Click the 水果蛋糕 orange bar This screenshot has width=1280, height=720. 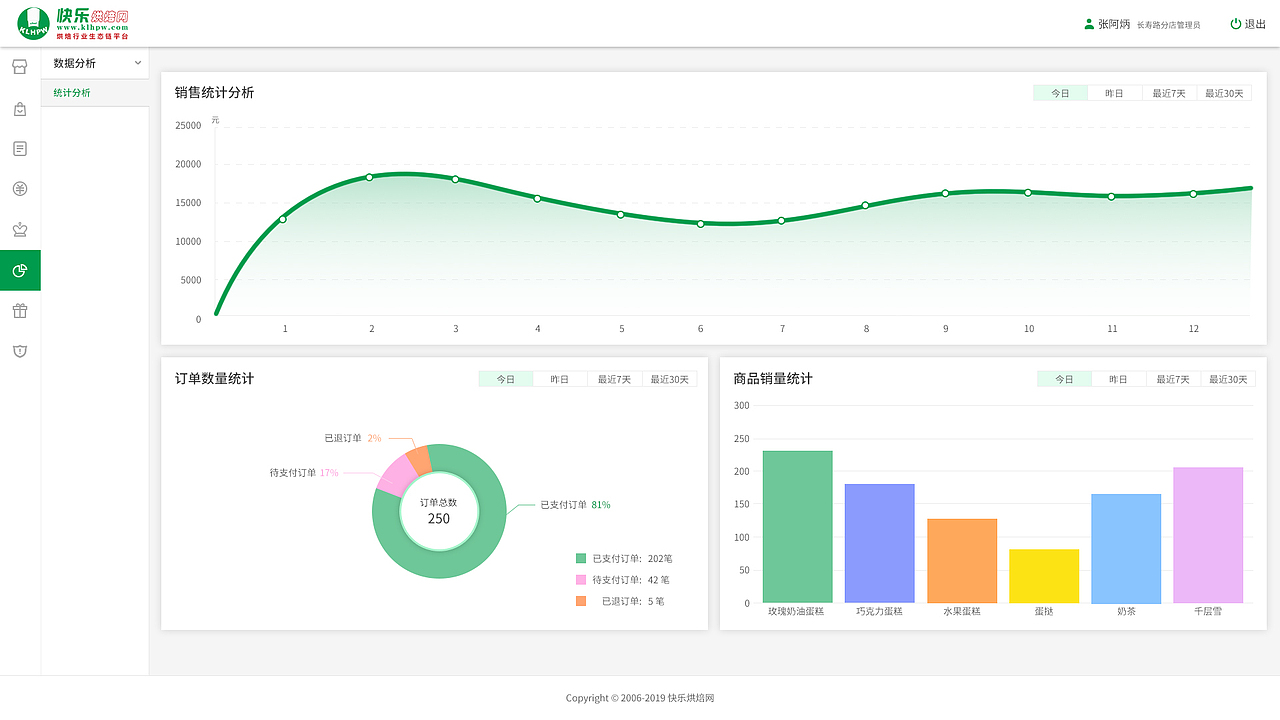pos(962,561)
